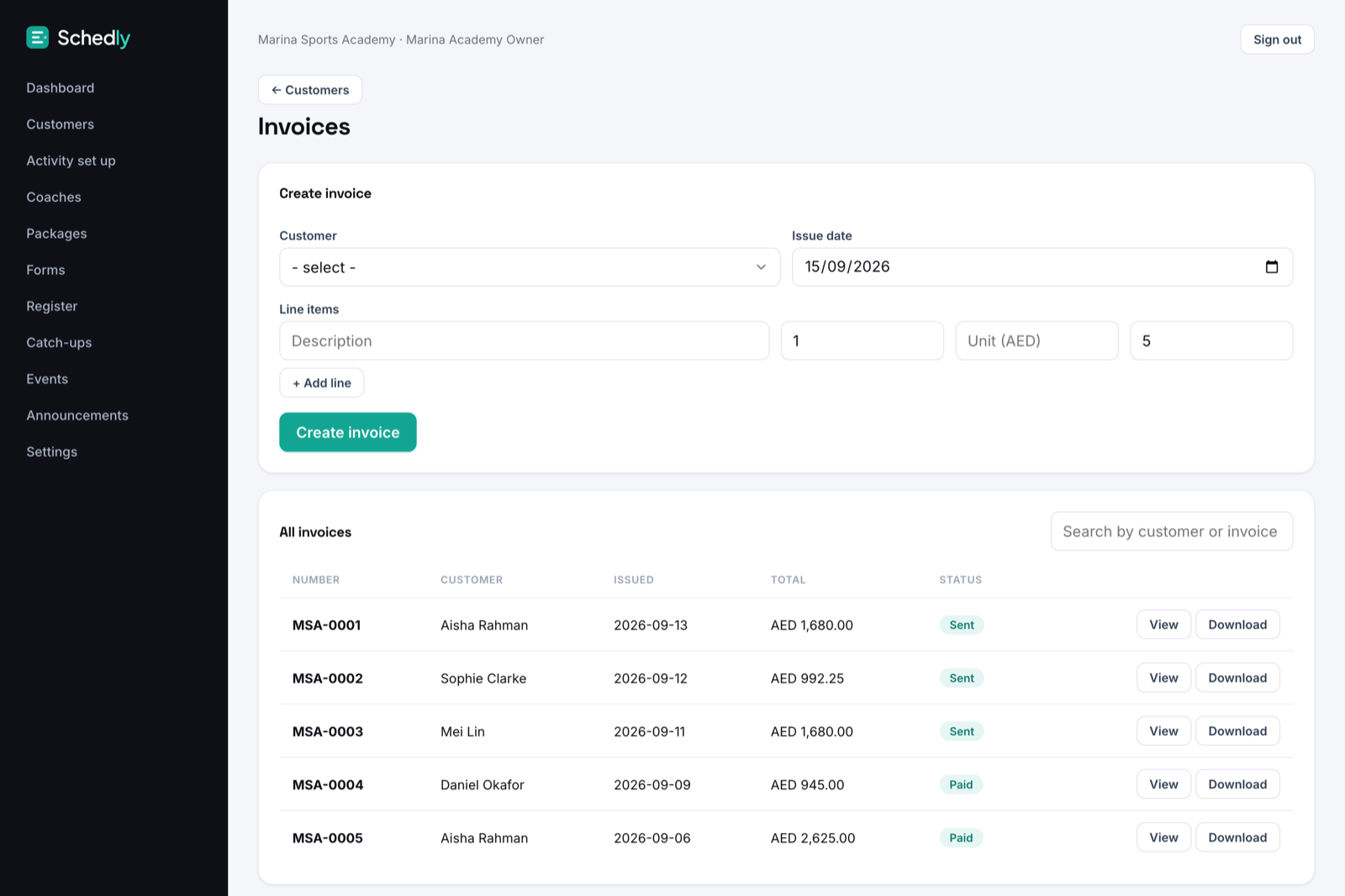Click issued date 2026-09-09

point(652,785)
